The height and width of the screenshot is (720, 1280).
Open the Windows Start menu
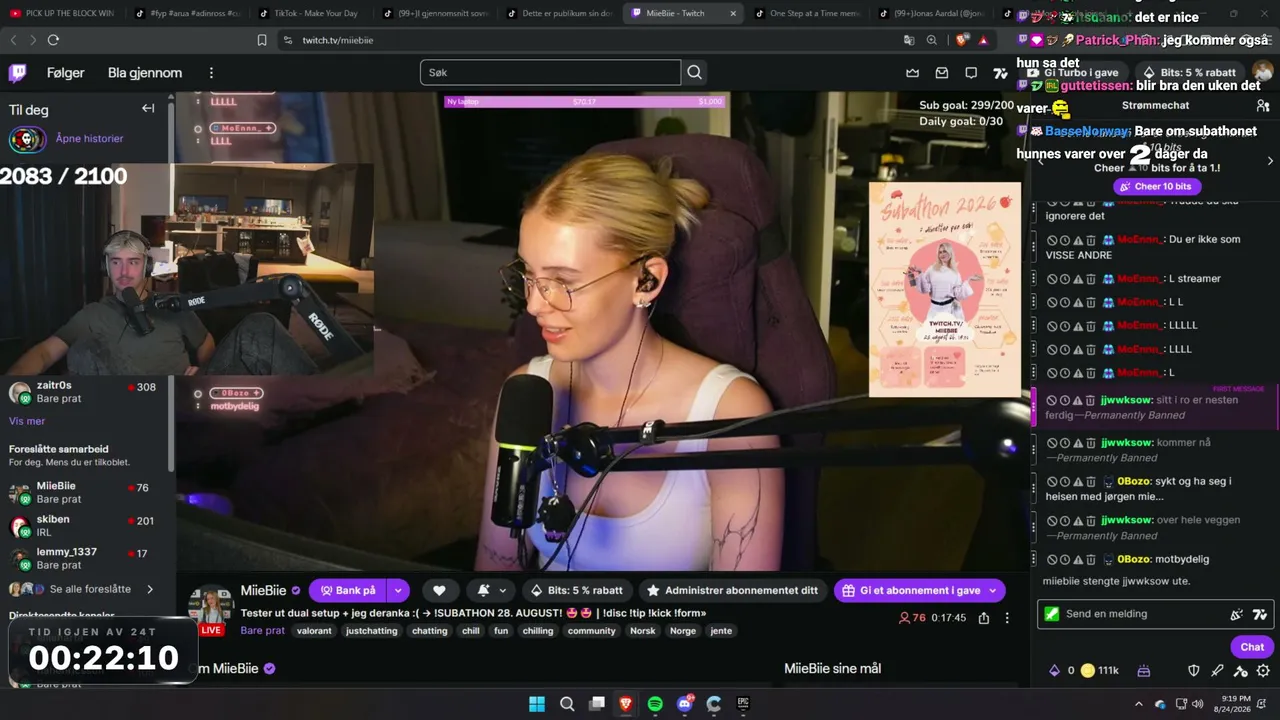tap(537, 704)
